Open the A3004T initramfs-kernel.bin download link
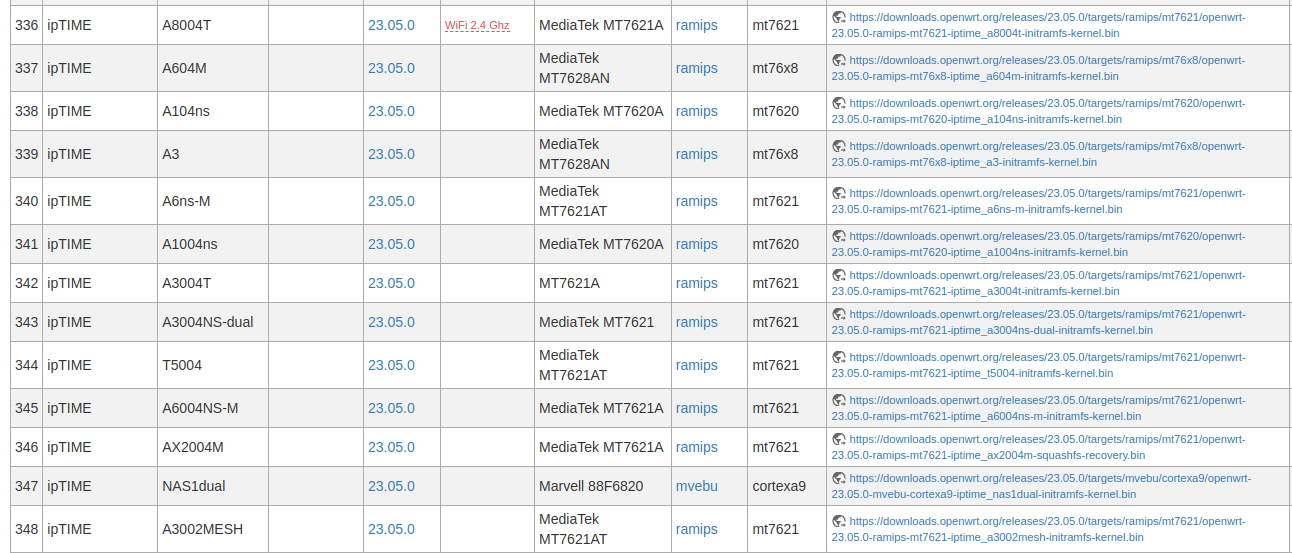The image size is (1292, 553). (1039, 283)
